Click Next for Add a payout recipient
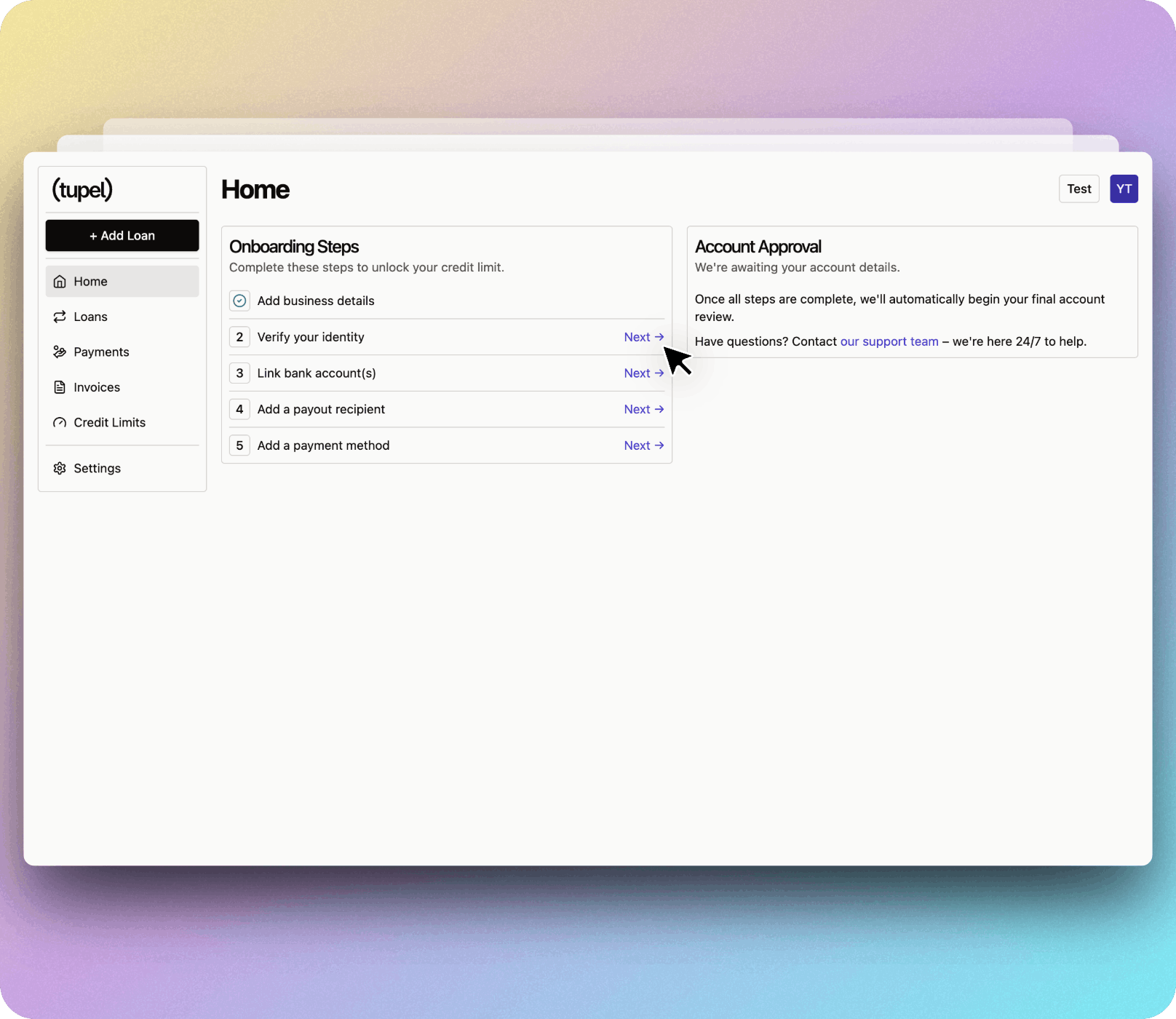Viewport: 1176px width, 1019px height. pyautogui.click(x=643, y=409)
